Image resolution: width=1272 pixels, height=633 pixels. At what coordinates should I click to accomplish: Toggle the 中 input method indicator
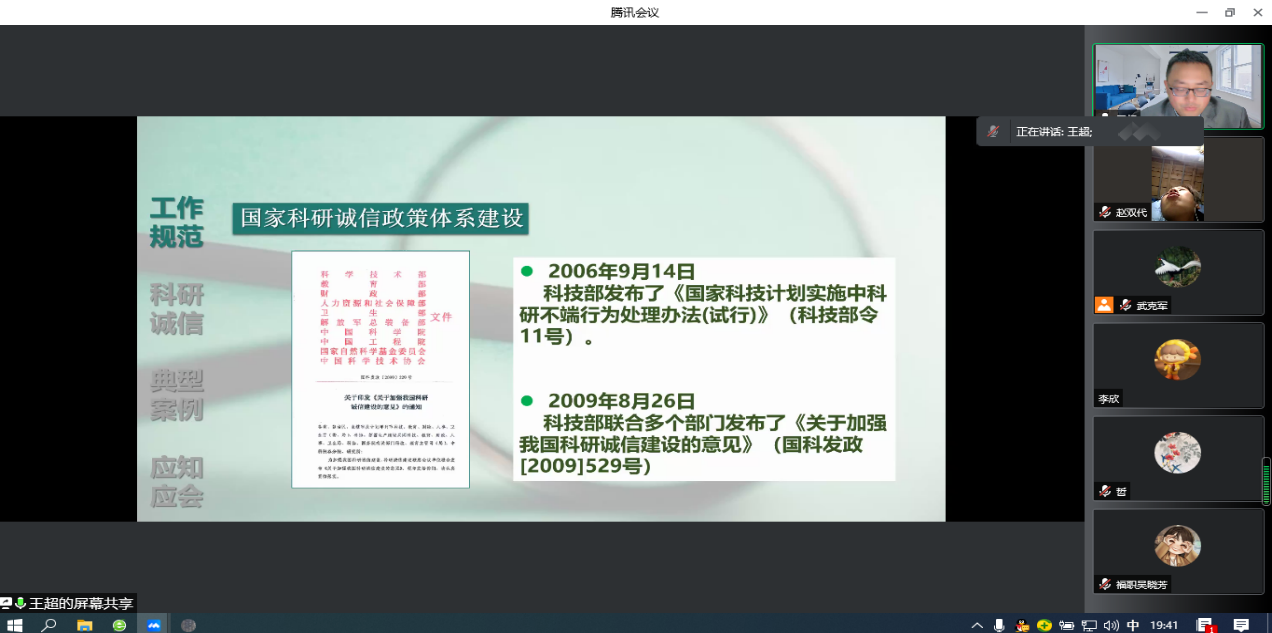1133,625
